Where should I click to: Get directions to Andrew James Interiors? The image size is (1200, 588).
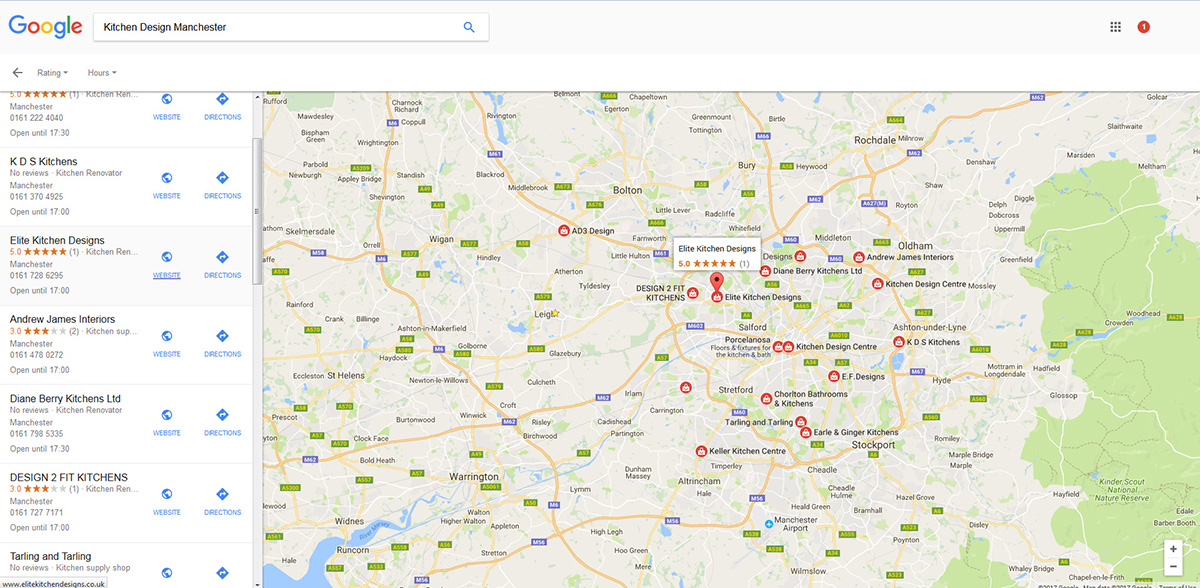pos(222,341)
